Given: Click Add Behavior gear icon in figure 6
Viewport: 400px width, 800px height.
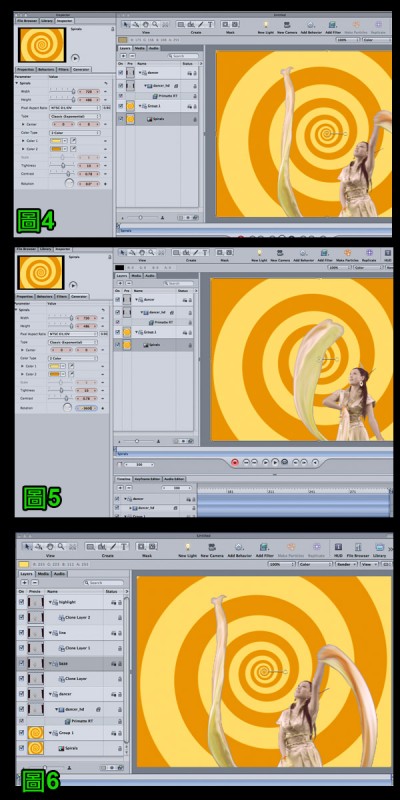Looking at the screenshot, I should click(x=238, y=547).
